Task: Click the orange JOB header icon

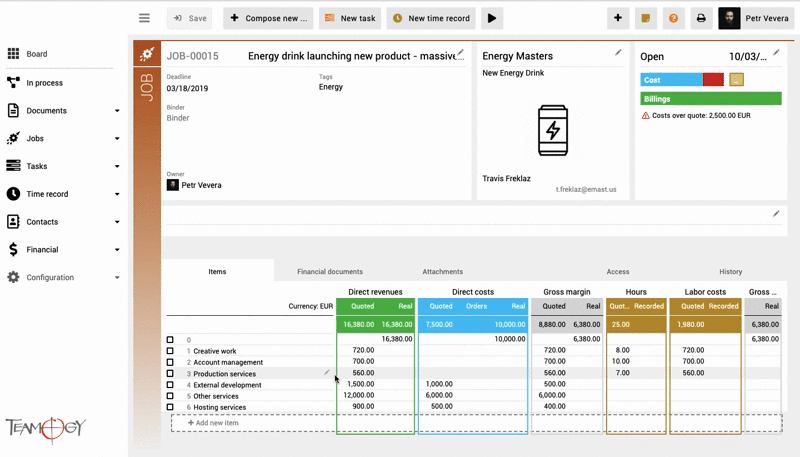Action: click(147, 54)
